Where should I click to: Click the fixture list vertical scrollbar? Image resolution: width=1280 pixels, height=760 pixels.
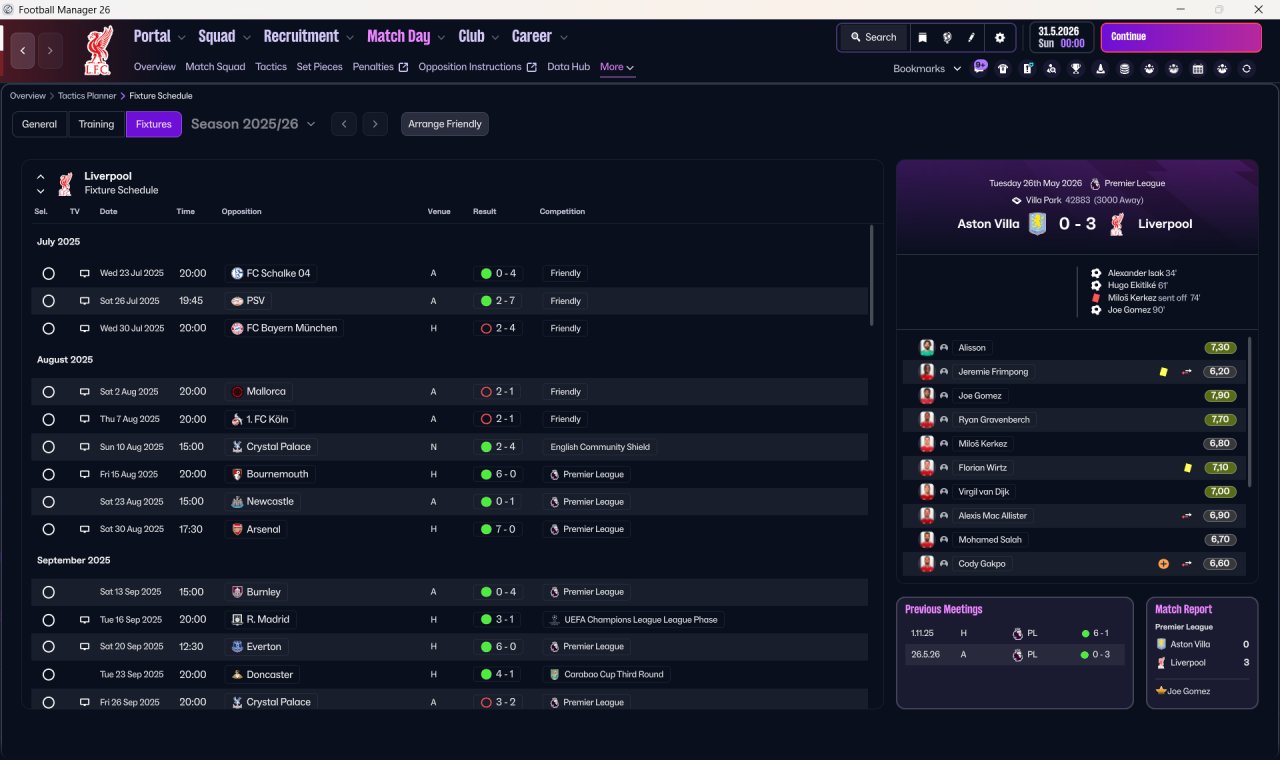871,274
